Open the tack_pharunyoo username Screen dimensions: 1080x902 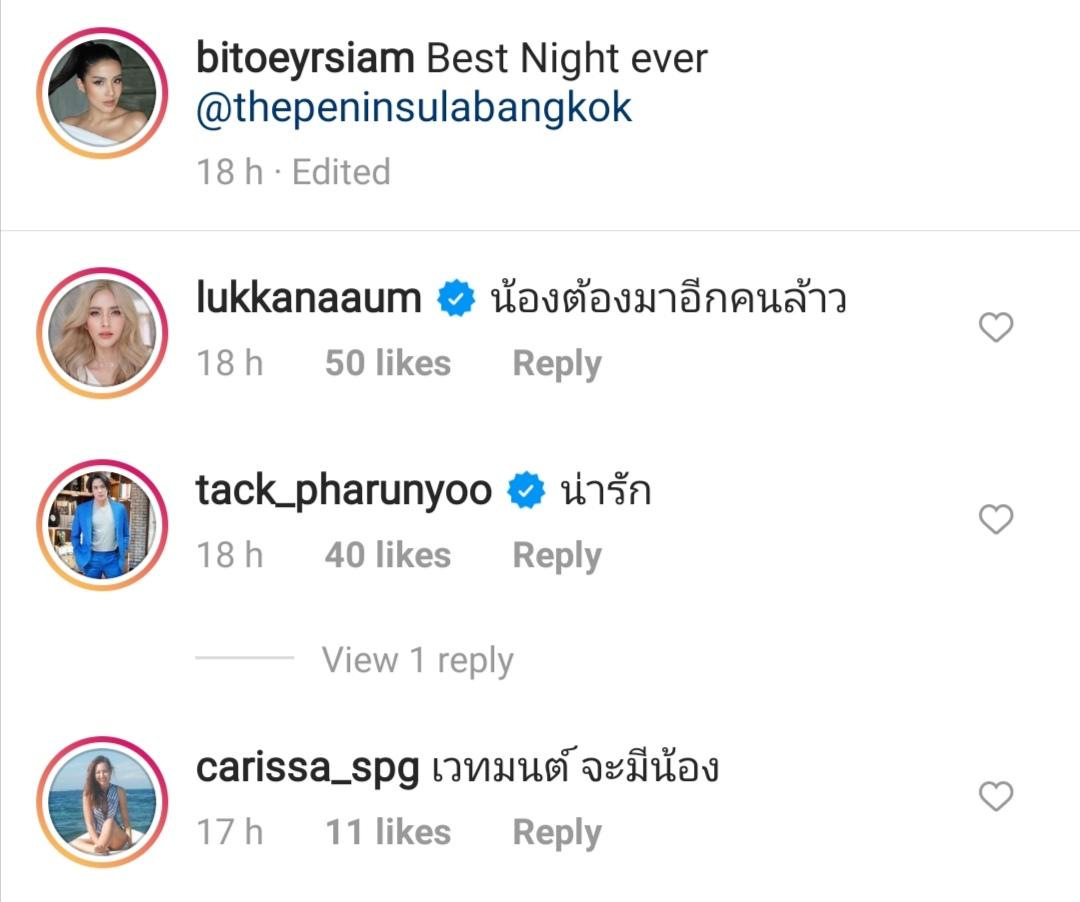(x=344, y=492)
